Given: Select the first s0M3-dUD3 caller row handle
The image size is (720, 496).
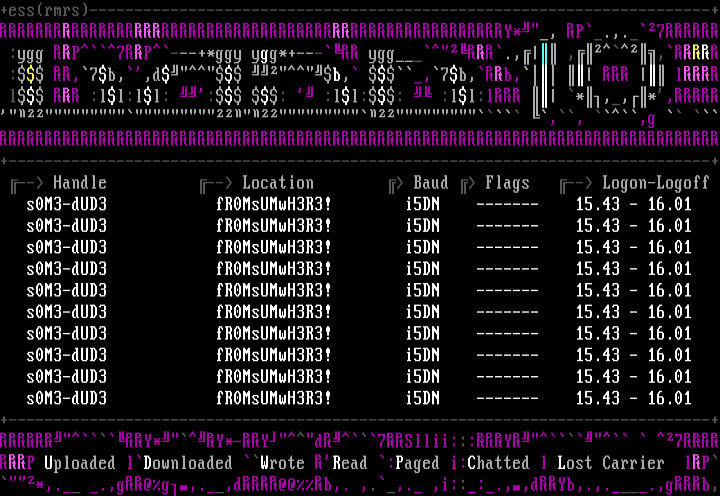Looking at the screenshot, I should (x=66, y=203).
